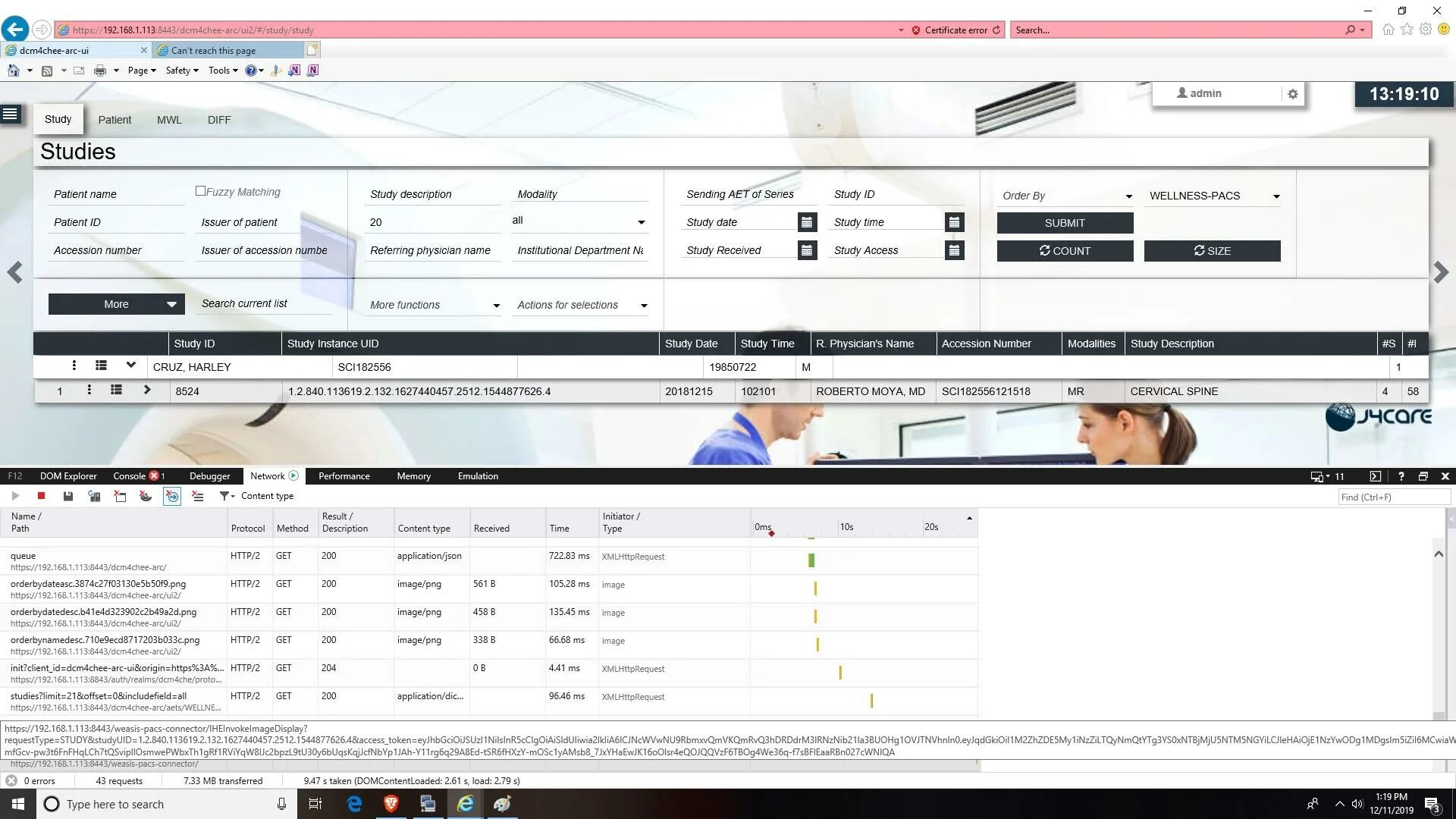Image resolution: width=1456 pixels, height=819 pixels.
Task: Collapse CRUZ, HARLEY patient row chevron
Action: click(131, 366)
